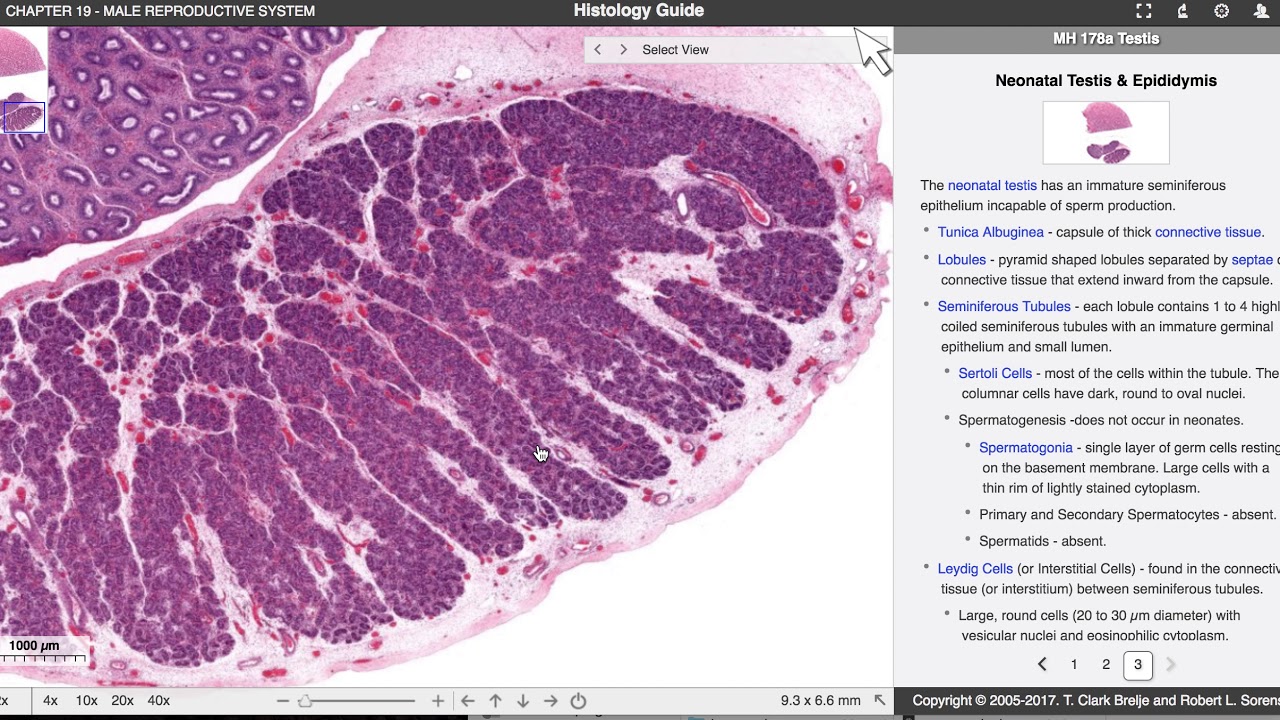Pan the slide down with the arrow
Screen dimensions: 1280x720
click(x=522, y=701)
